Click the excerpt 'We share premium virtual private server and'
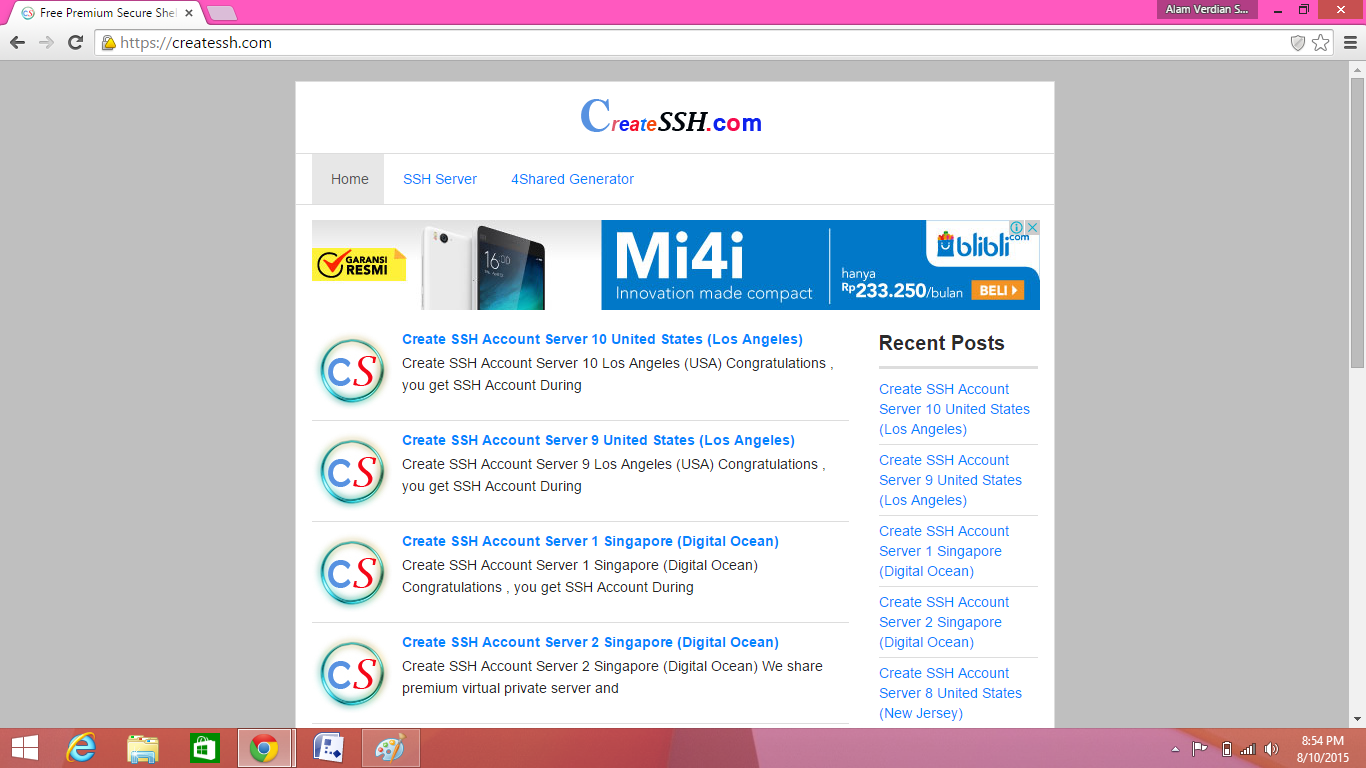Screen dimensions: 1366x768 [612, 677]
